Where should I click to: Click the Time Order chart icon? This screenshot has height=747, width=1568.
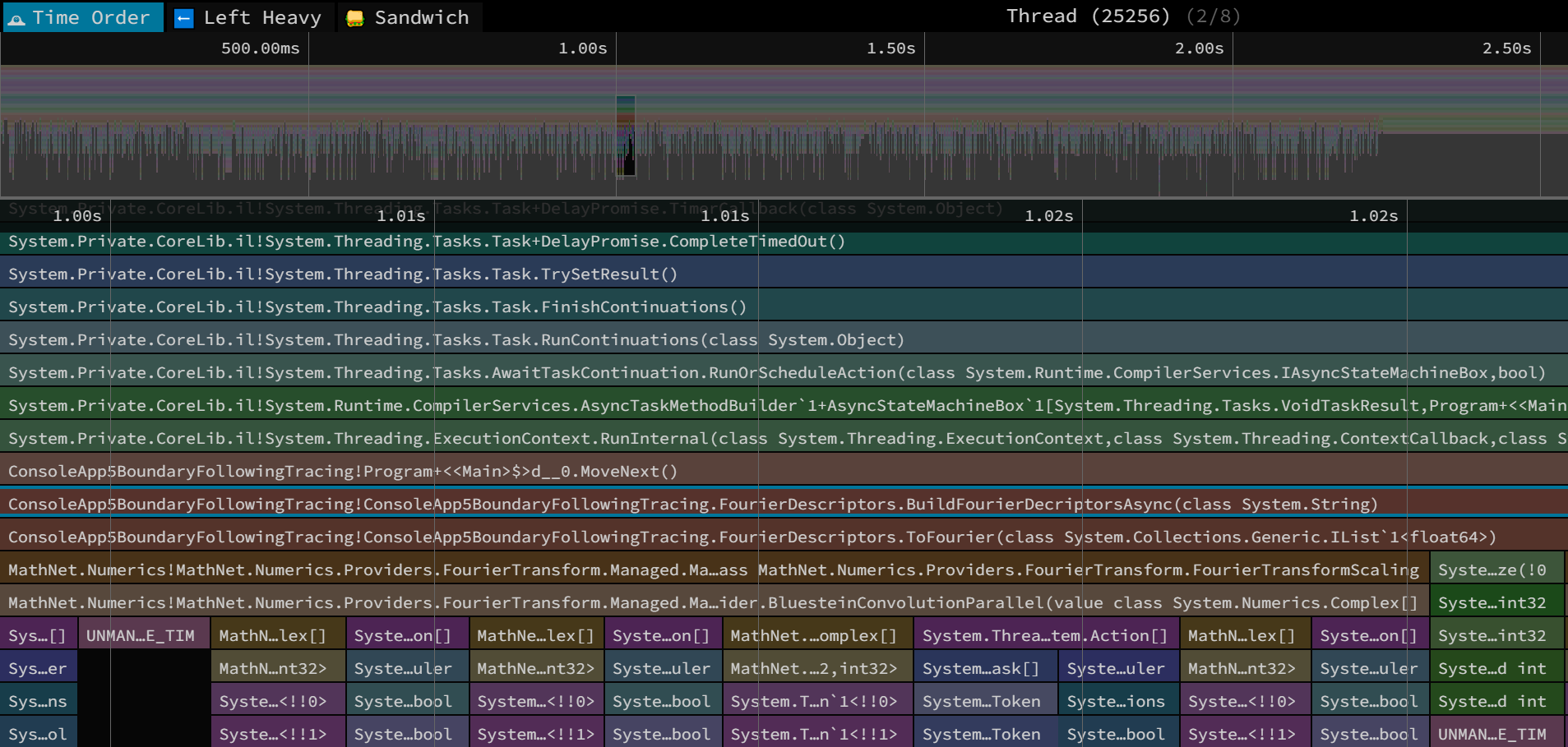pos(16,18)
